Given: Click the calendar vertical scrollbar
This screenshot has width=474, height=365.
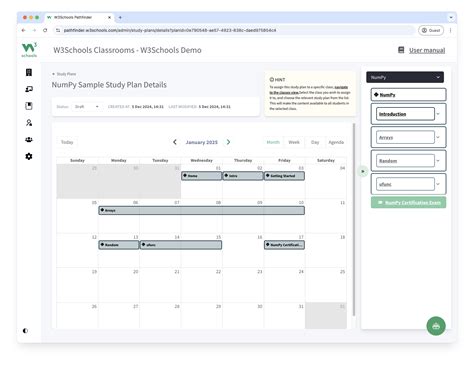Looking at the screenshot, I should 354,219.
